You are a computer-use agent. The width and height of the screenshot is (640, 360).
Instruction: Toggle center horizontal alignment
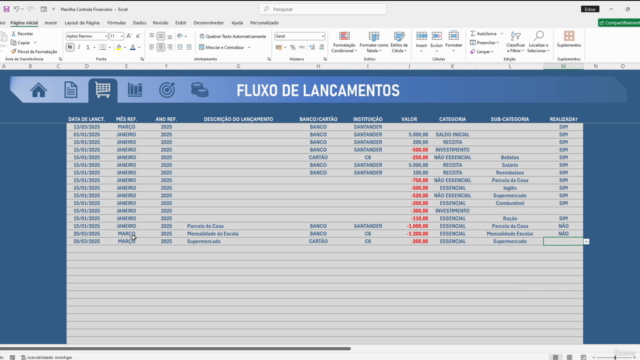[x=160, y=47]
